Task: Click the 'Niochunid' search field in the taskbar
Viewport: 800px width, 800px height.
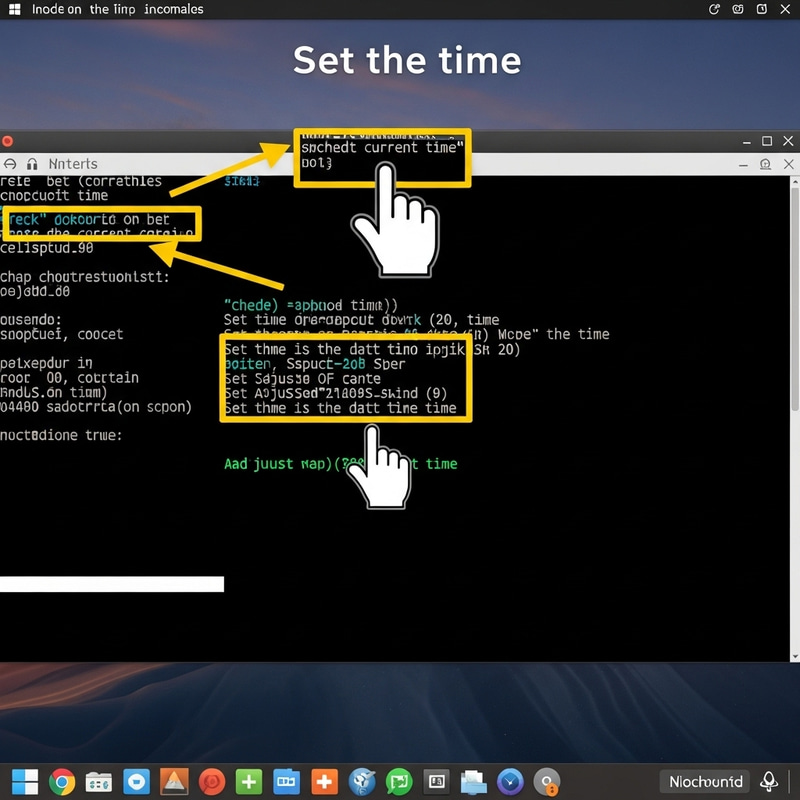Action: click(706, 781)
